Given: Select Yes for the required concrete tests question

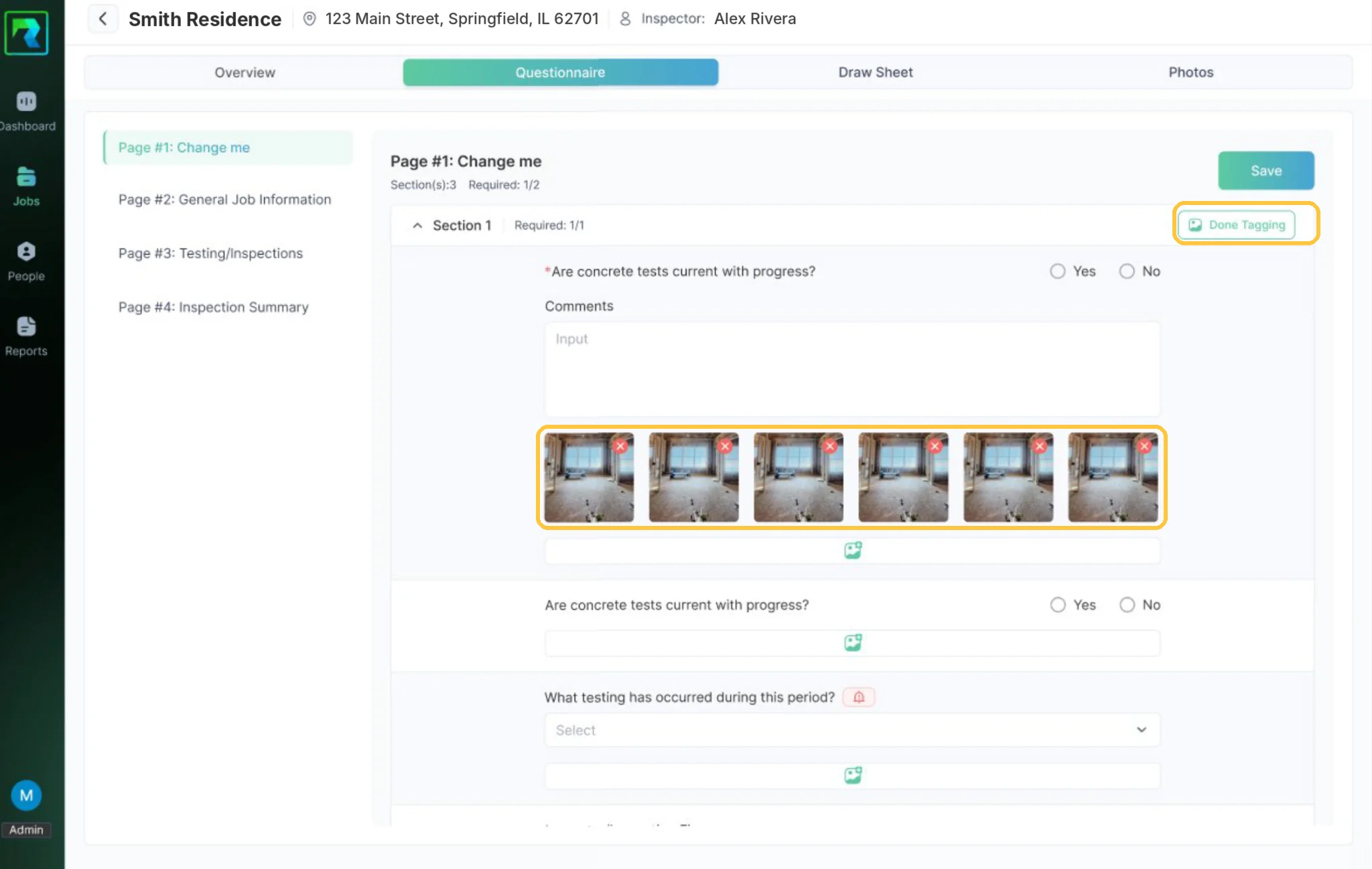Looking at the screenshot, I should coord(1058,271).
